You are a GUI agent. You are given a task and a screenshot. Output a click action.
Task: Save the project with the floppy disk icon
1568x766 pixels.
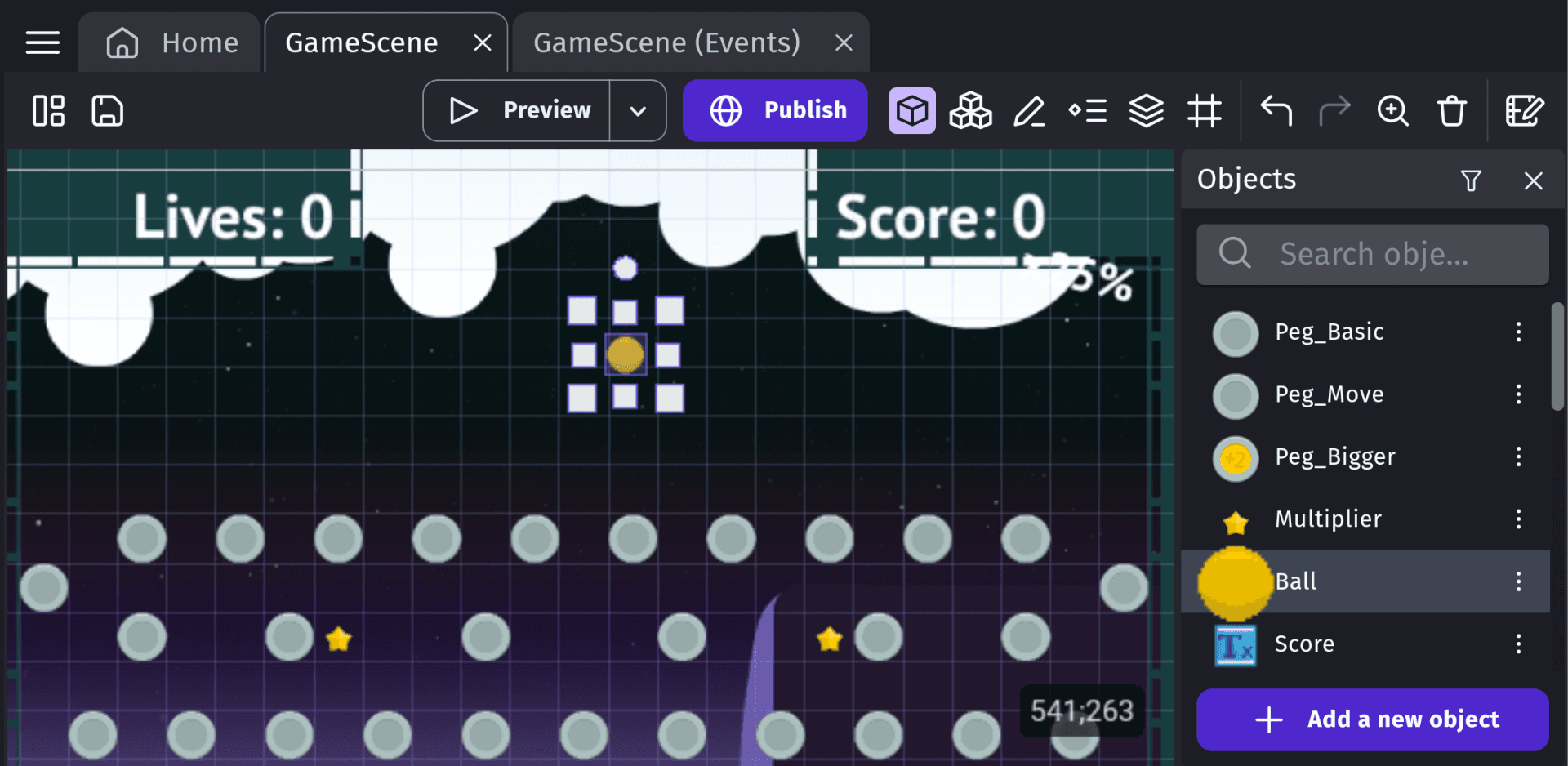(106, 110)
